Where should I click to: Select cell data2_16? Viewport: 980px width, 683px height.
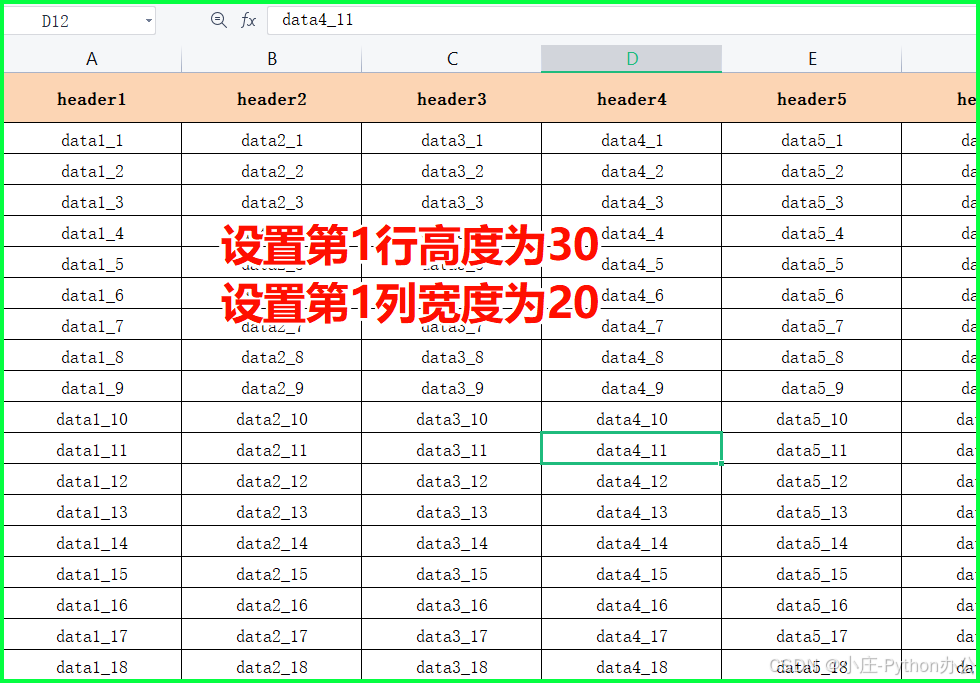pyautogui.click(x=272, y=604)
